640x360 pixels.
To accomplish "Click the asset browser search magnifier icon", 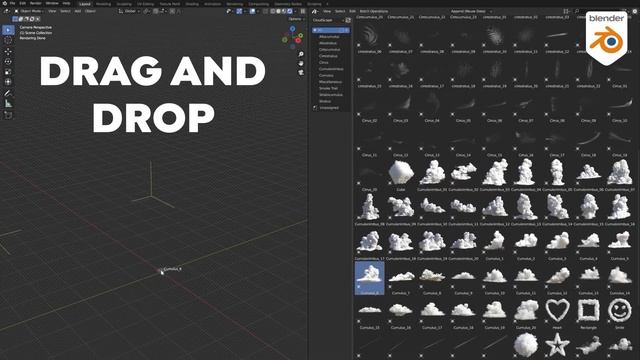I will (577, 11).
